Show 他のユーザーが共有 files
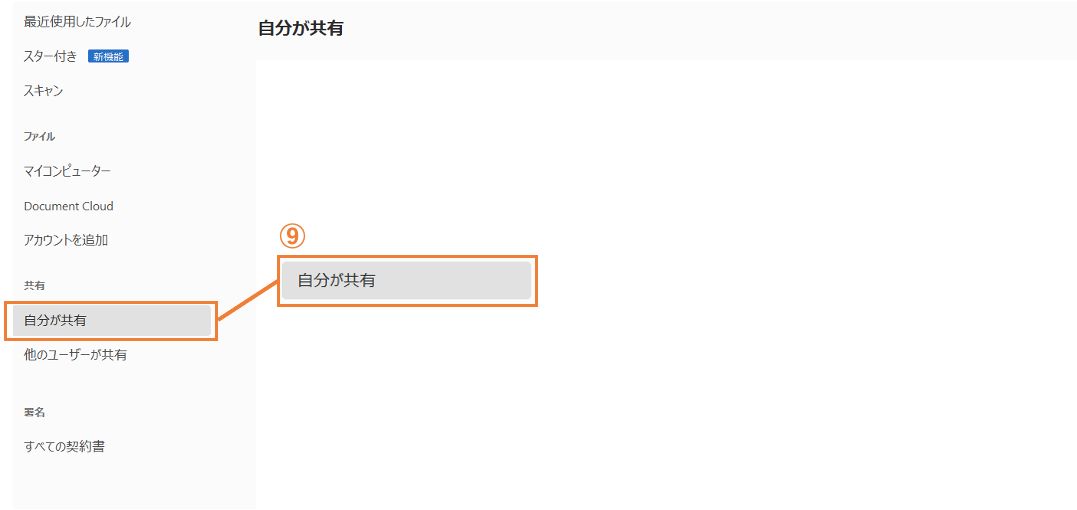 (75, 355)
